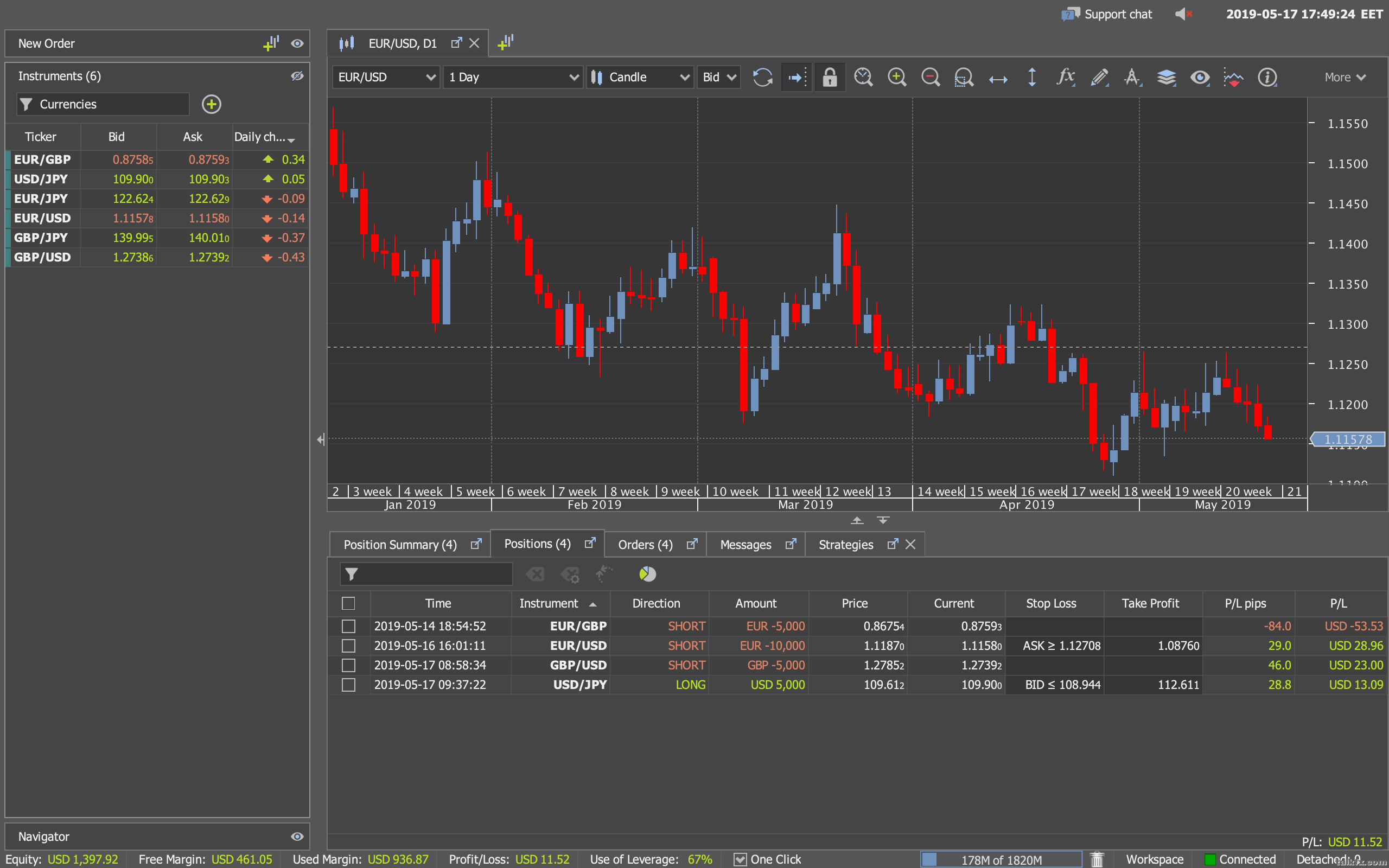
Task: Zoom out the chart with minus magnifier
Action: coord(931,77)
